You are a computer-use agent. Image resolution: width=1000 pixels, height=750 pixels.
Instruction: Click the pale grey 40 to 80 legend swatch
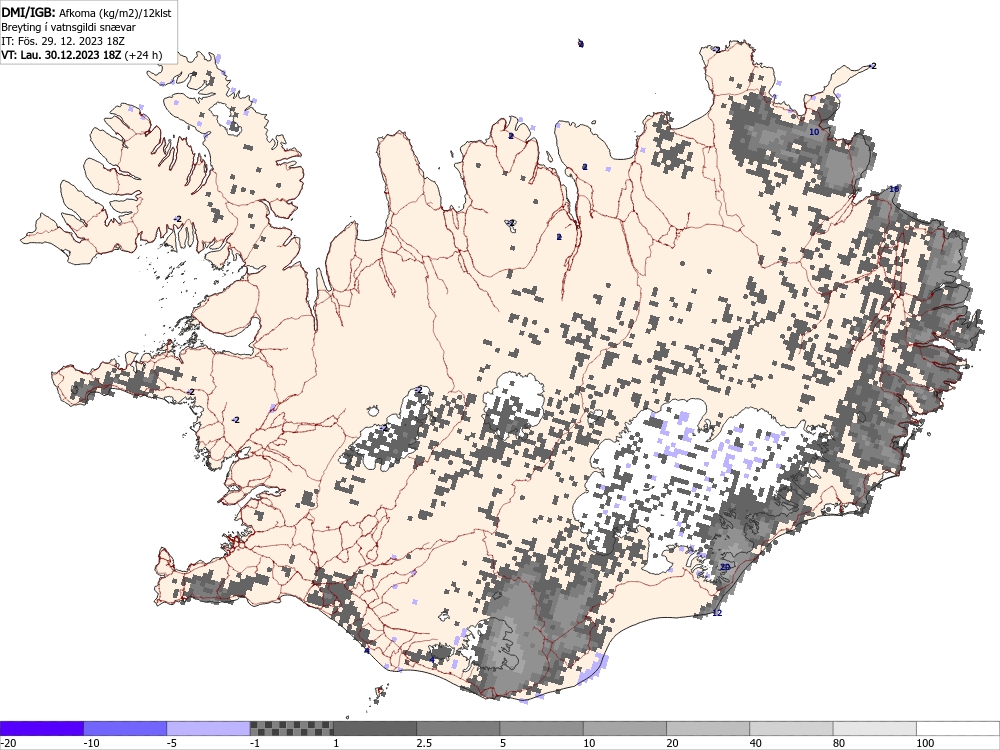coord(791,728)
